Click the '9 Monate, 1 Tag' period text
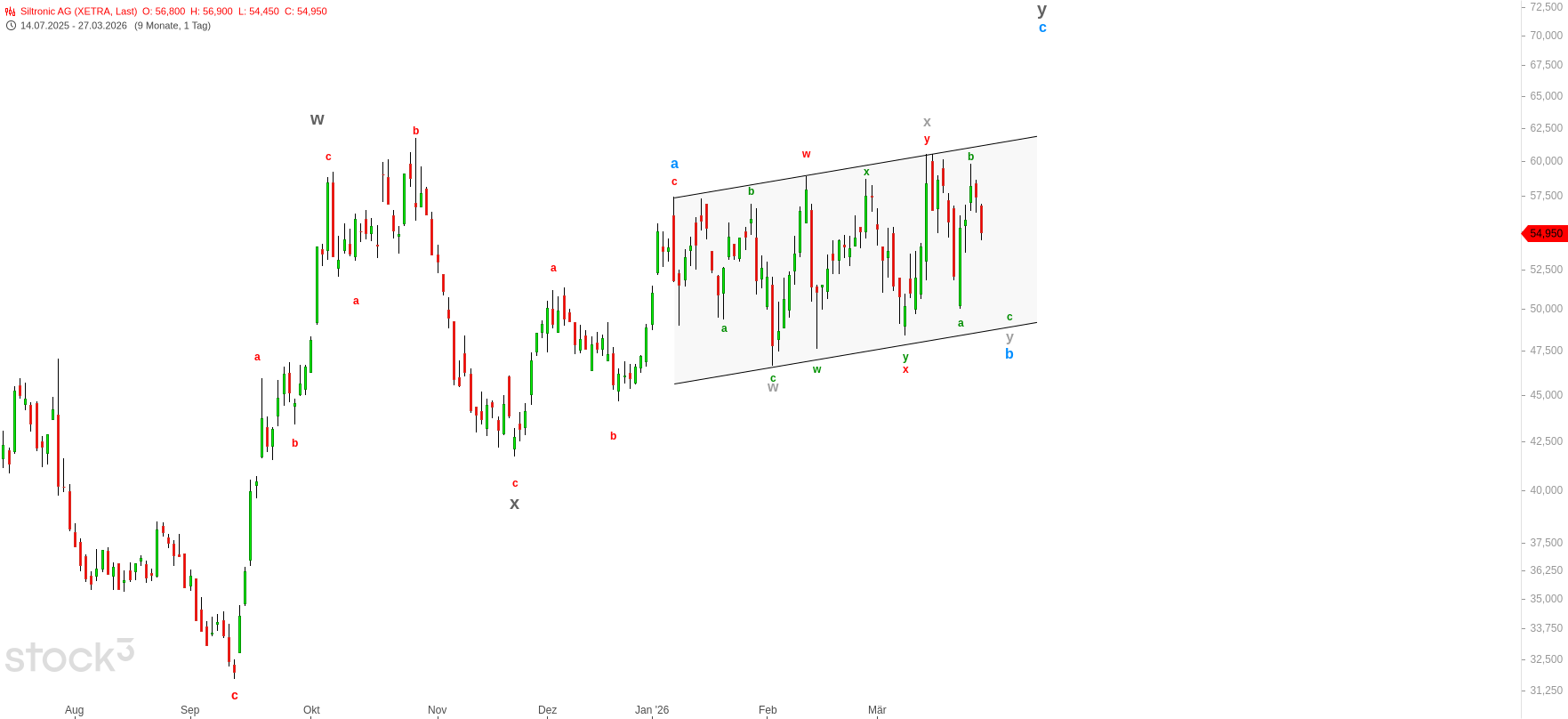1568x719 pixels. tap(173, 26)
